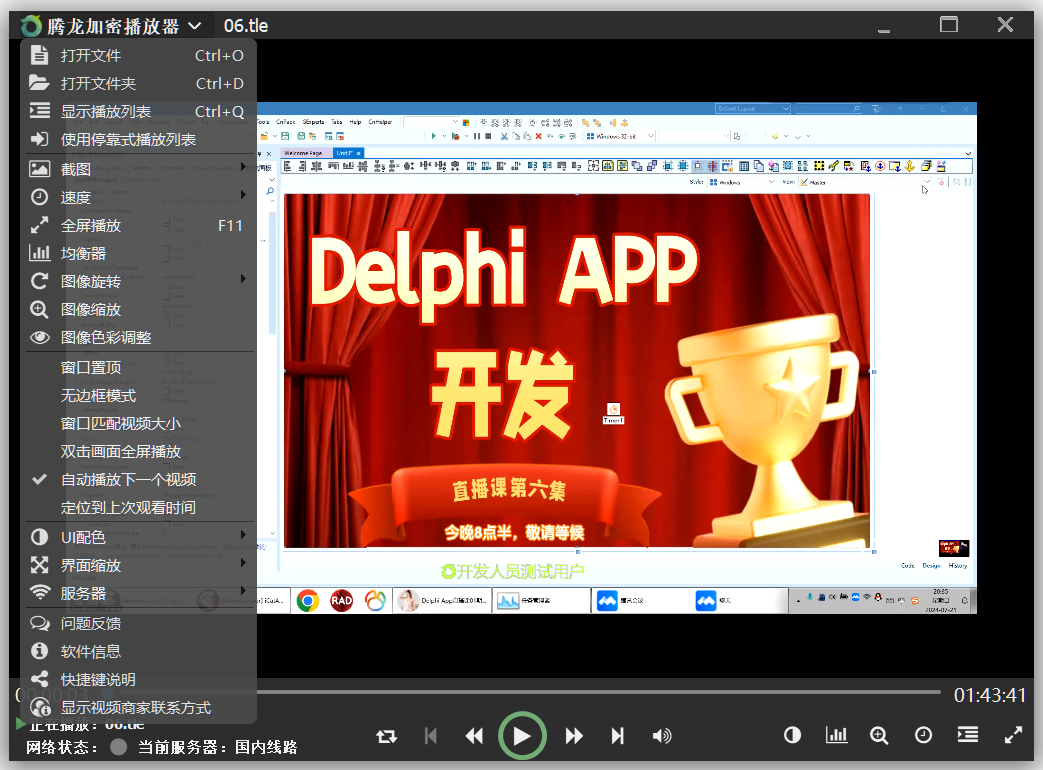
Task: Select 打开文件 from the menu
Action: [x=138, y=55]
